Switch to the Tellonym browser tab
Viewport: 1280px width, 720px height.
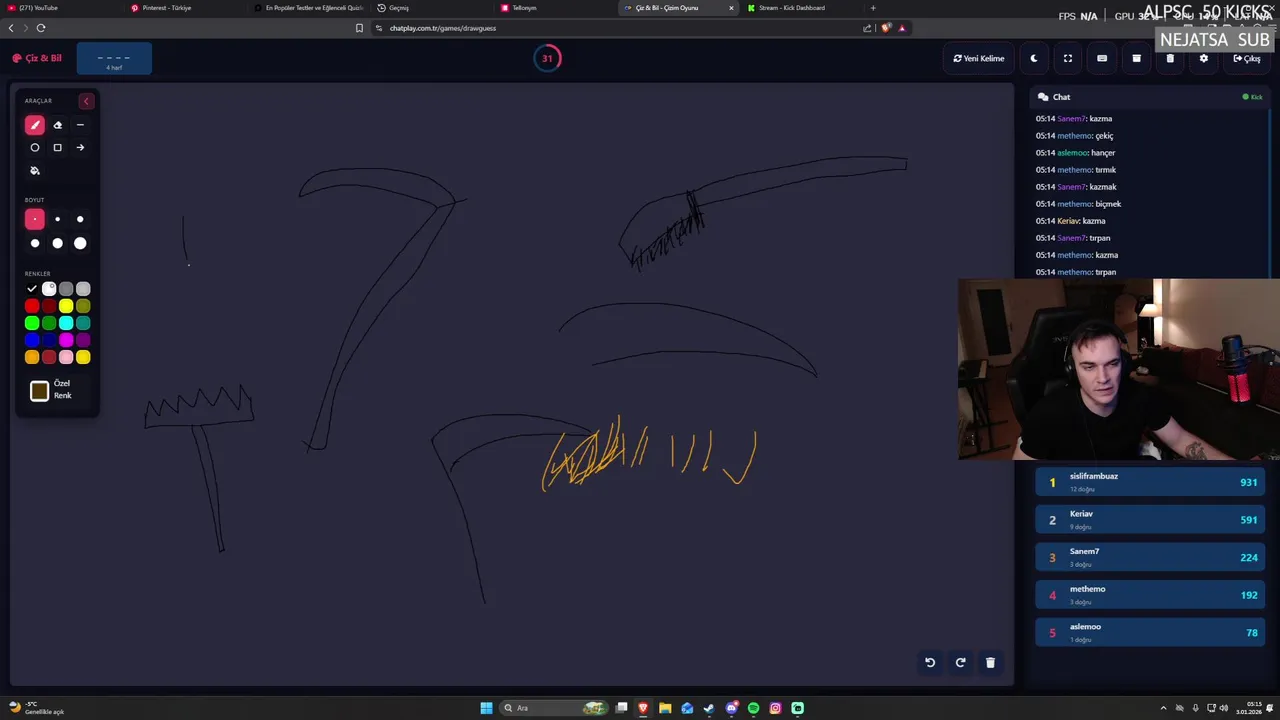[x=553, y=8]
